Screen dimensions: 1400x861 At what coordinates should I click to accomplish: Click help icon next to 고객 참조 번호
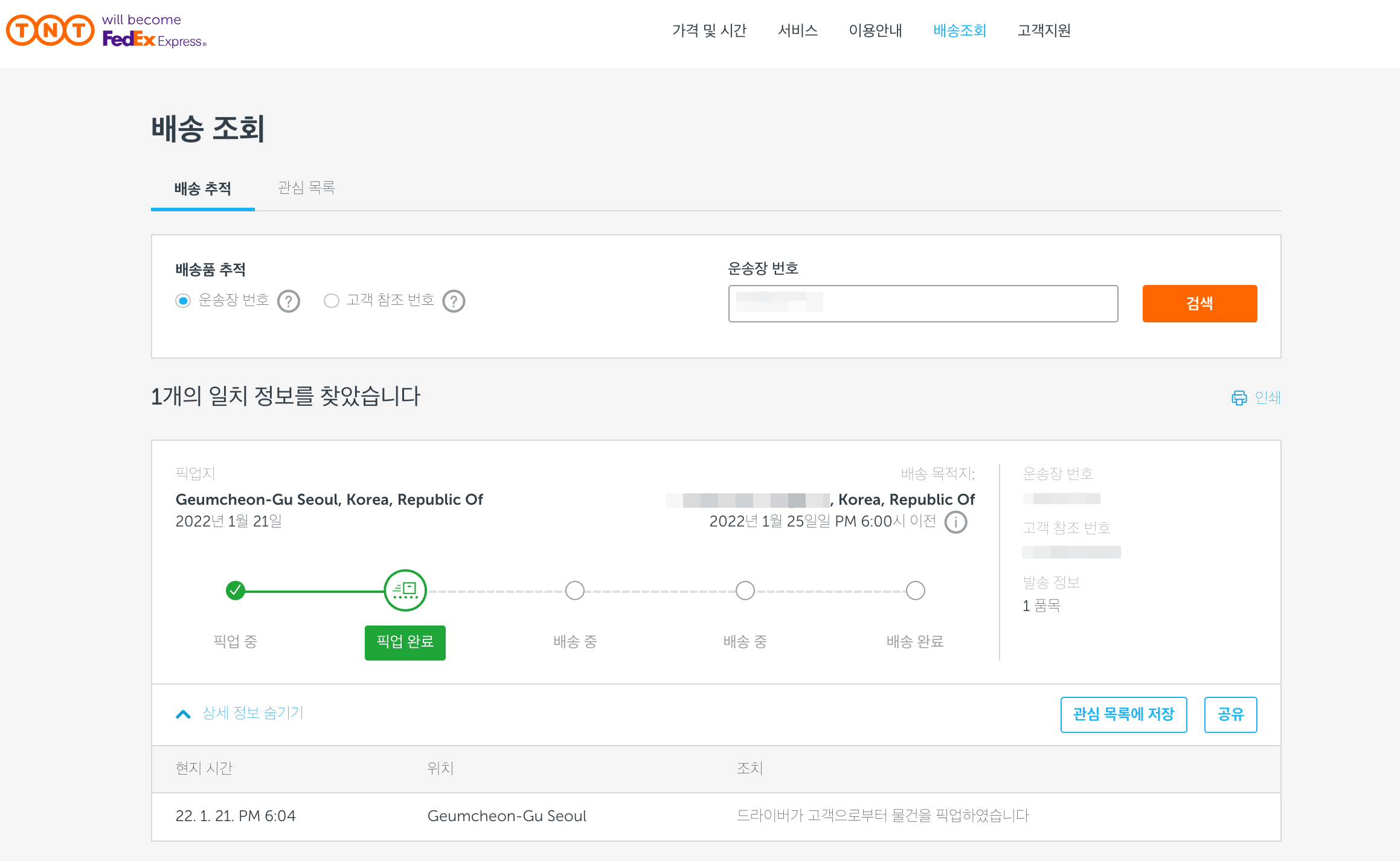click(454, 301)
